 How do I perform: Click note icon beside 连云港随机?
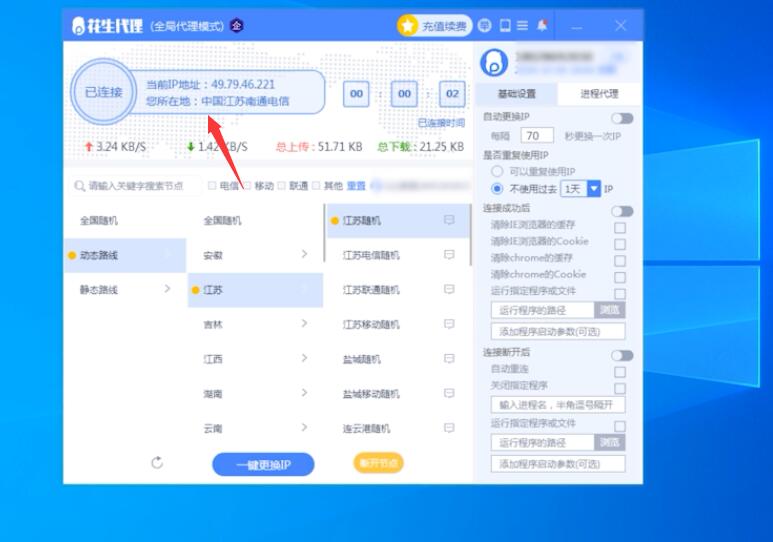[449, 428]
